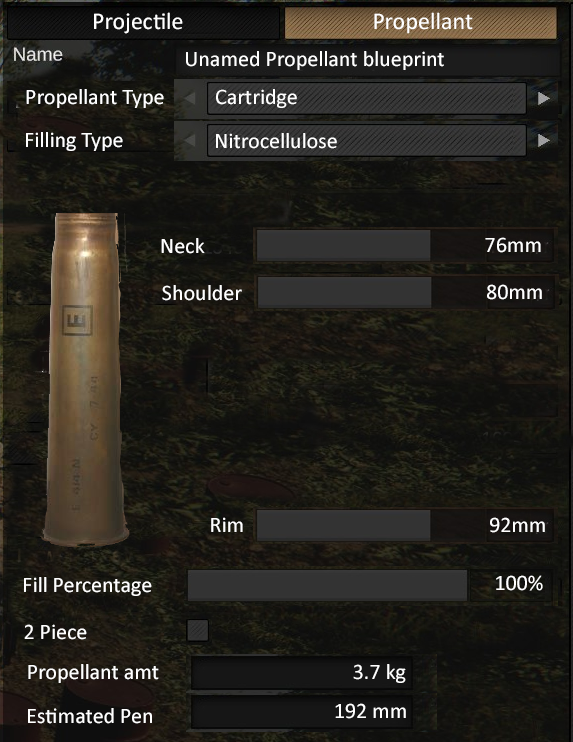Viewport: 573px width, 742px height.
Task: Adjust the Rim diameter slider
Action: click(404, 525)
